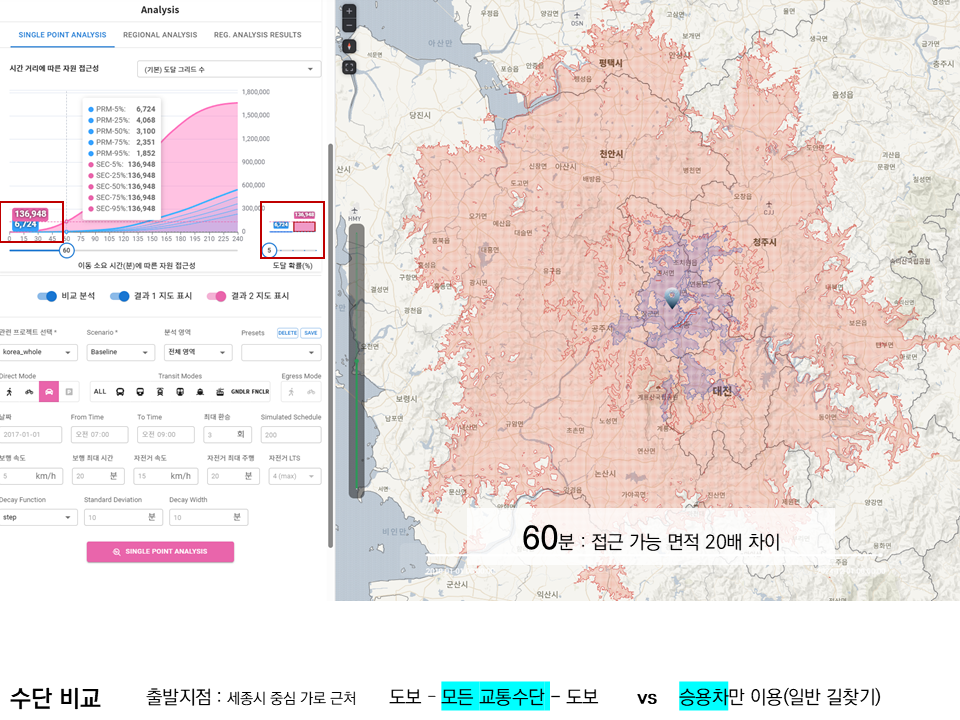The width and height of the screenshot is (960, 720).
Task: Click the Standard Deviation field
Action: [123, 517]
